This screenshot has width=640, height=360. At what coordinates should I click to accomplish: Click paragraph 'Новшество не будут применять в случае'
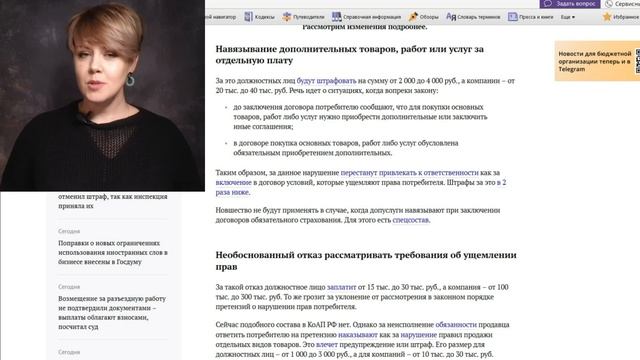358,215
